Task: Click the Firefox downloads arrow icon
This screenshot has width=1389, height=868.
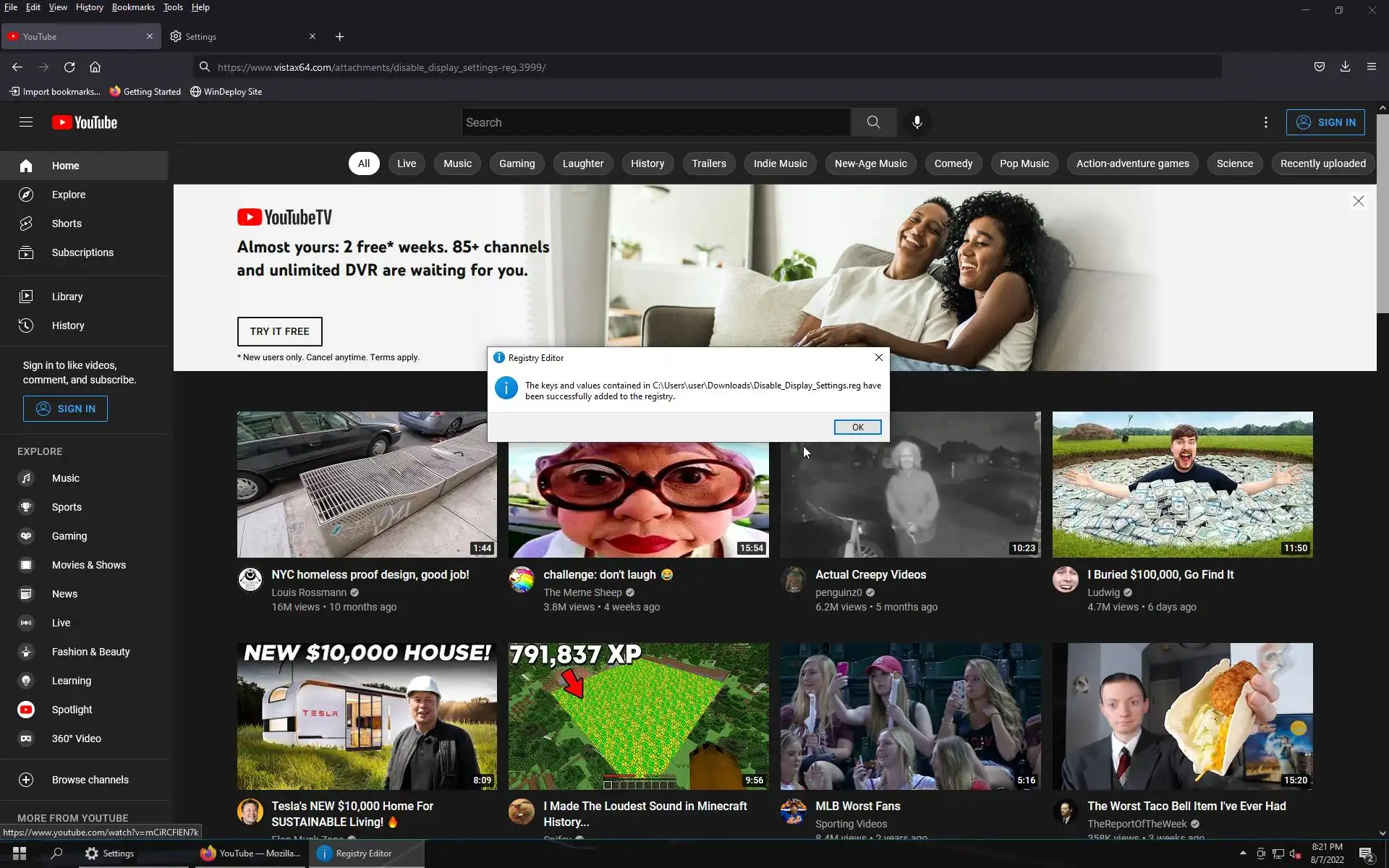Action: point(1345,67)
